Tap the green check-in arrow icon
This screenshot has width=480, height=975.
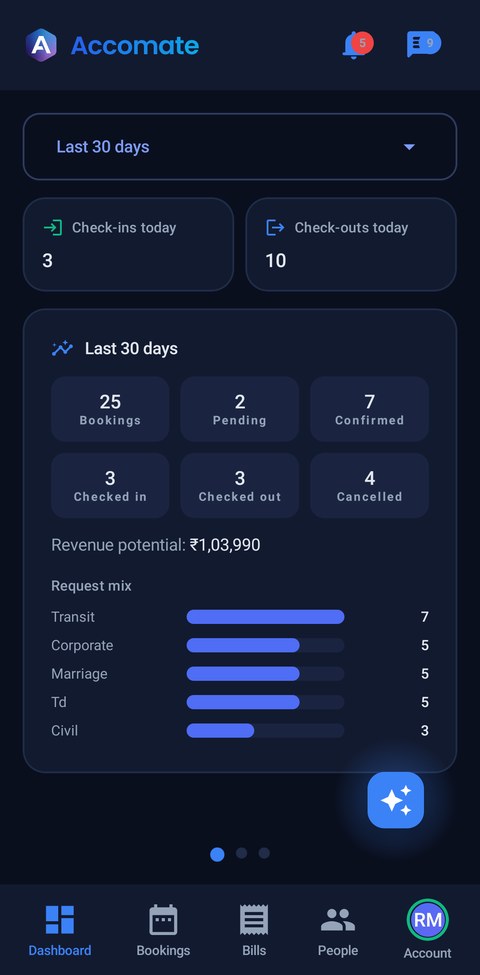pyautogui.click(x=53, y=228)
